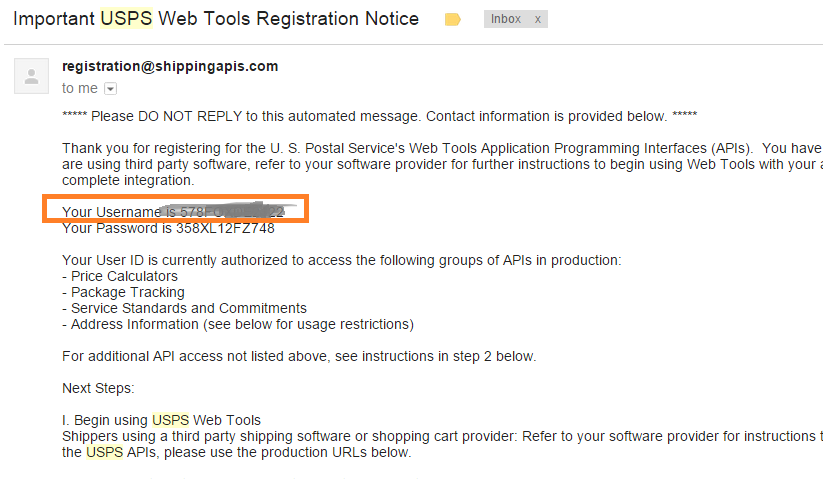Click the email subject title
The height and width of the screenshot is (479, 823).
pos(216,19)
